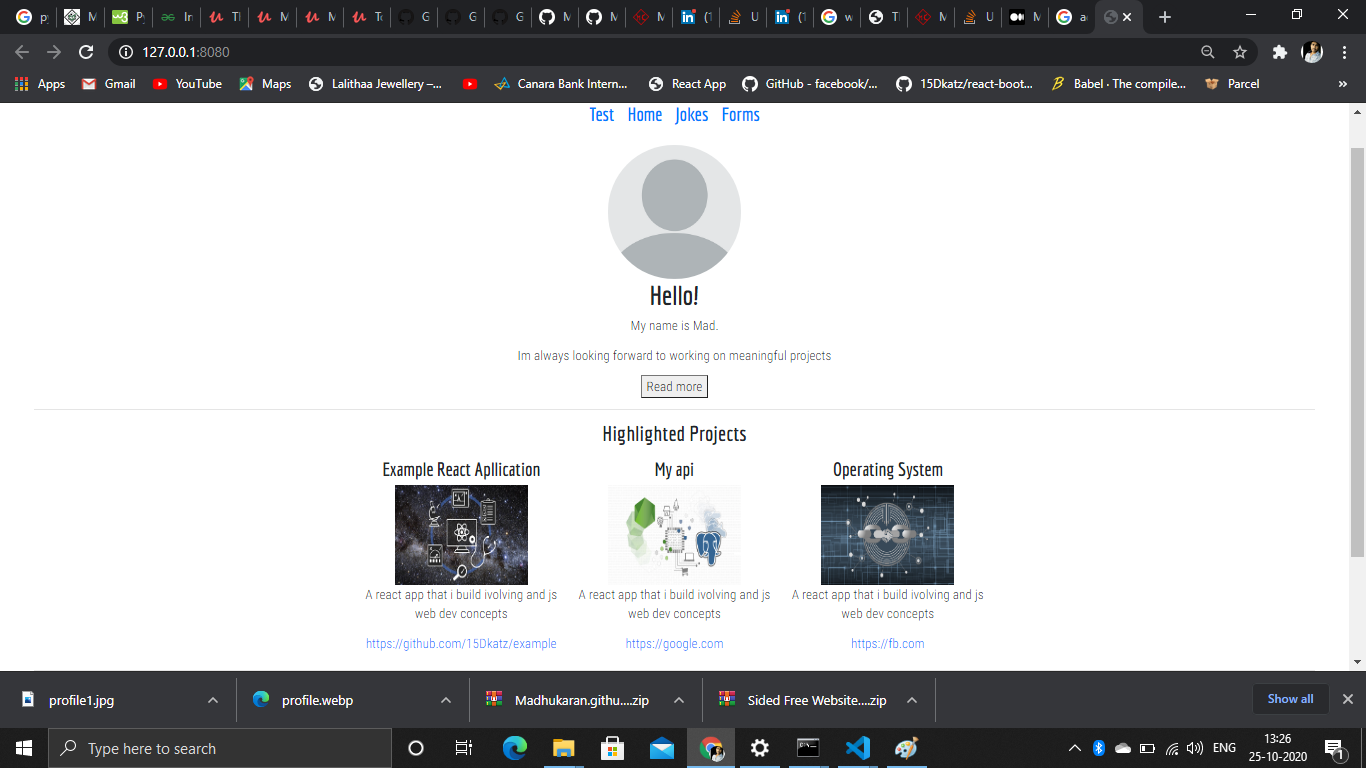Go back using the browser back arrow
Viewport: 1366px width, 768px height.
(22, 52)
